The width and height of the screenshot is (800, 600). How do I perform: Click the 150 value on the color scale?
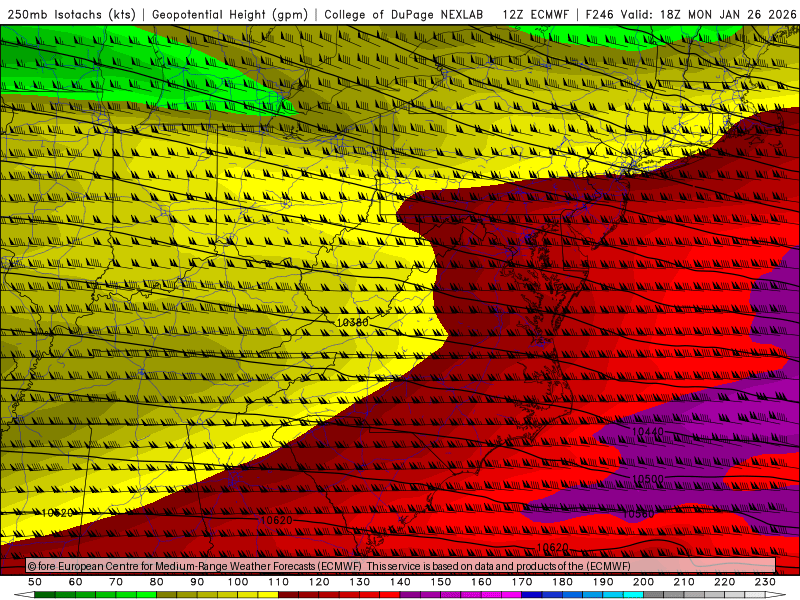pyautogui.click(x=440, y=582)
